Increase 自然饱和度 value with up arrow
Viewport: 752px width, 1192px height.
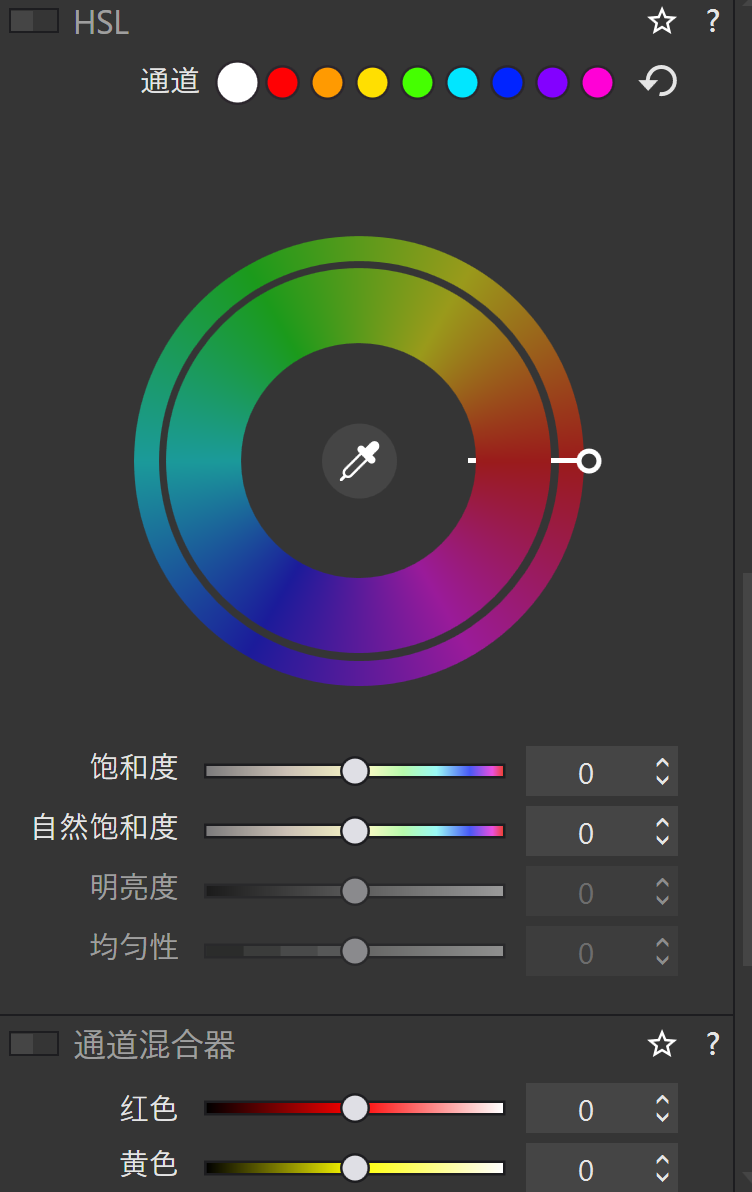[662, 823]
